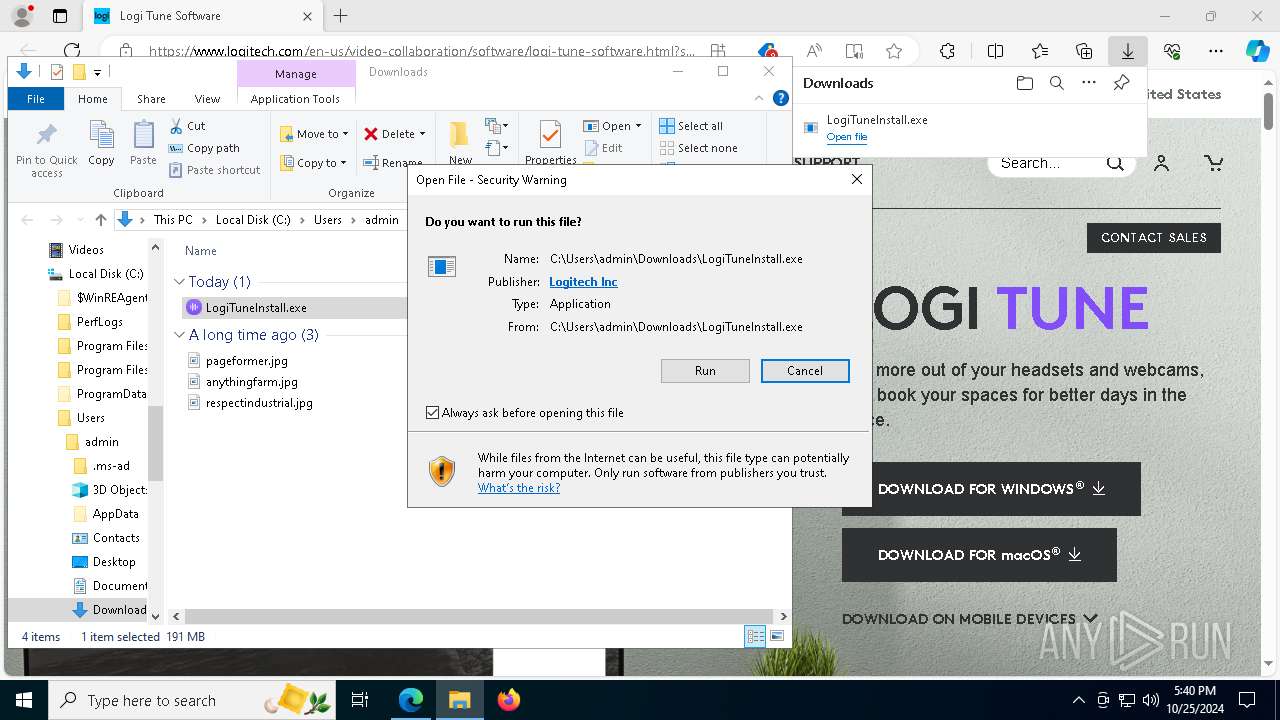Click the Edge Extensions puzzle icon

click(947, 51)
